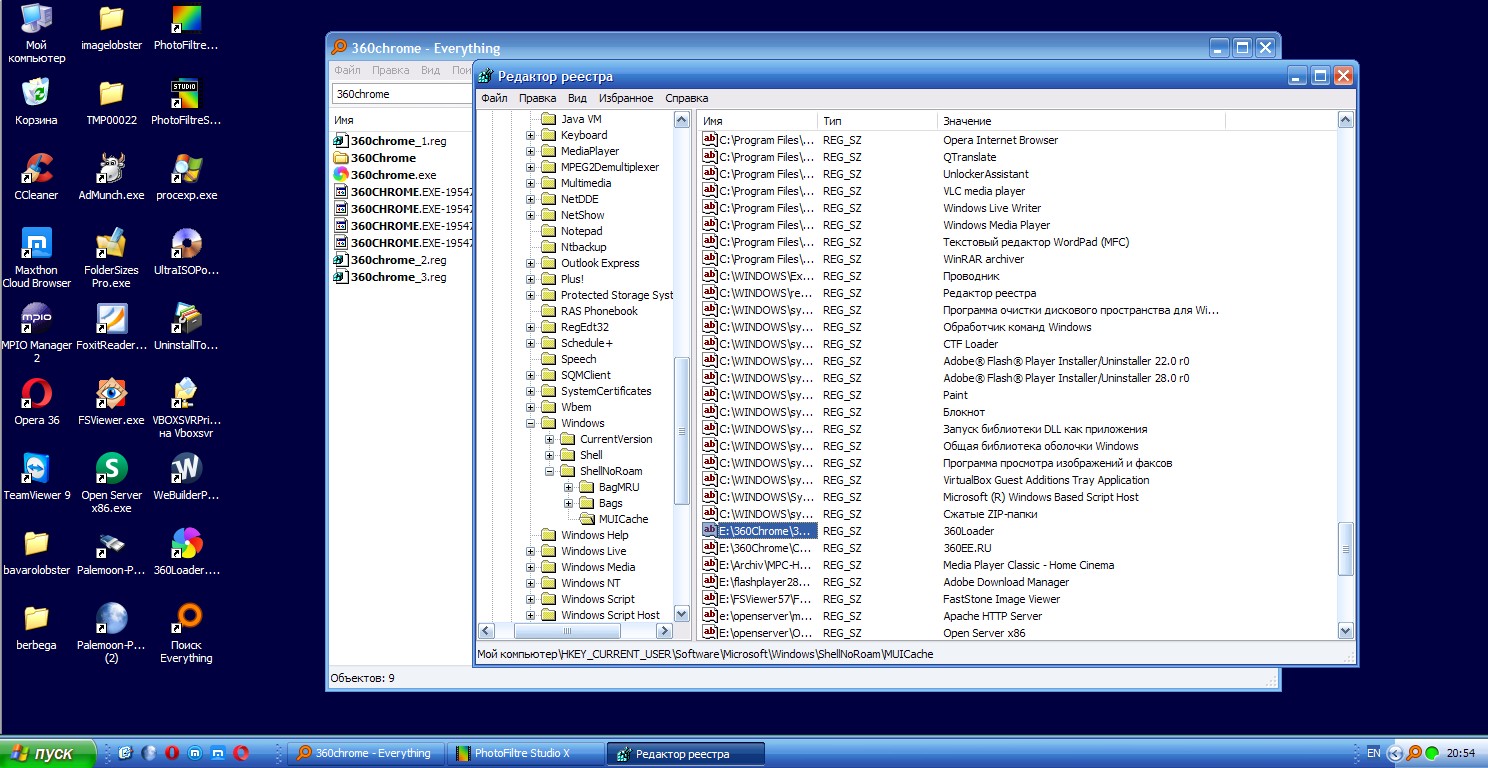Expand the Keyboard registry key

point(531,135)
